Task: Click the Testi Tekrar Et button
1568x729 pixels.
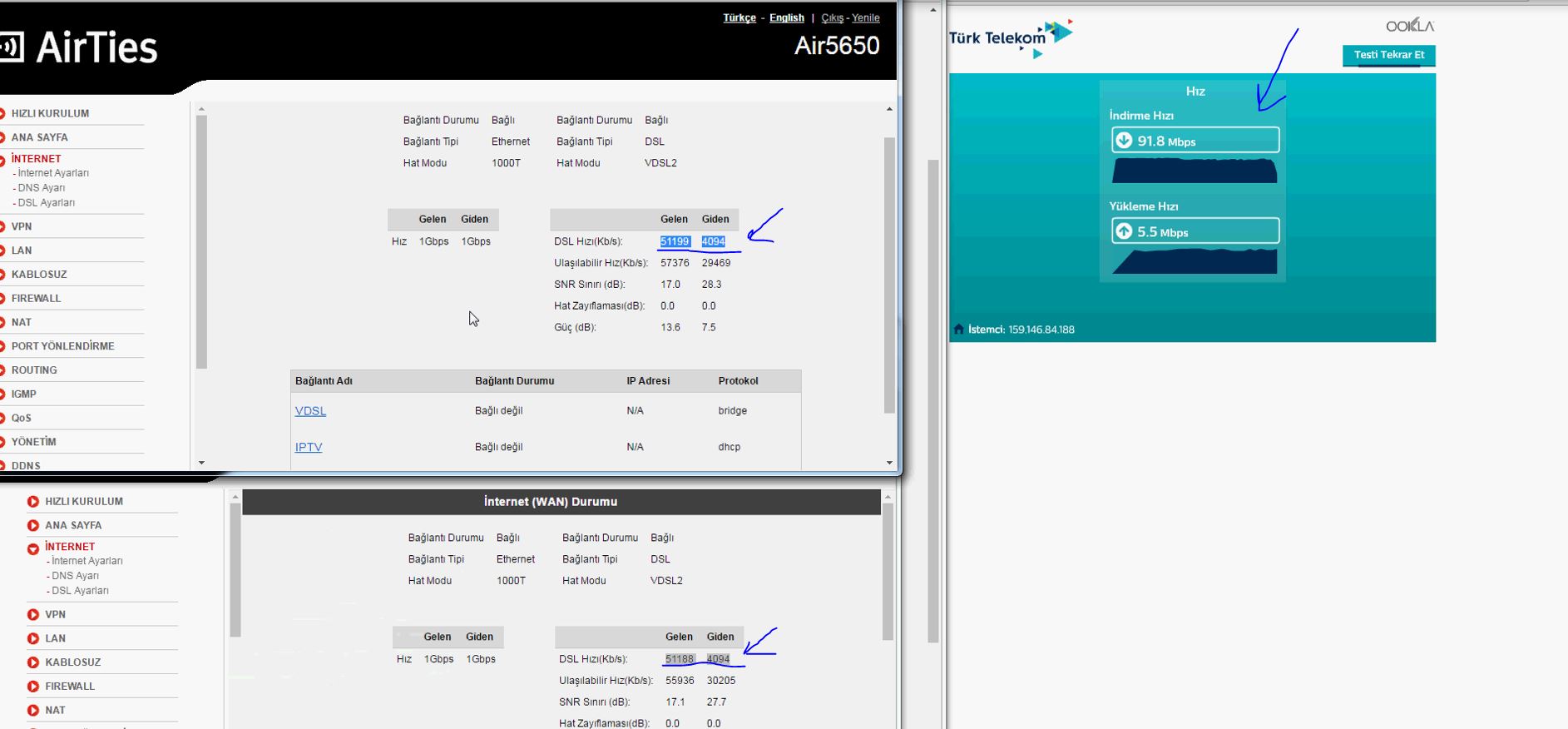Action: (x=1388, y=56)
